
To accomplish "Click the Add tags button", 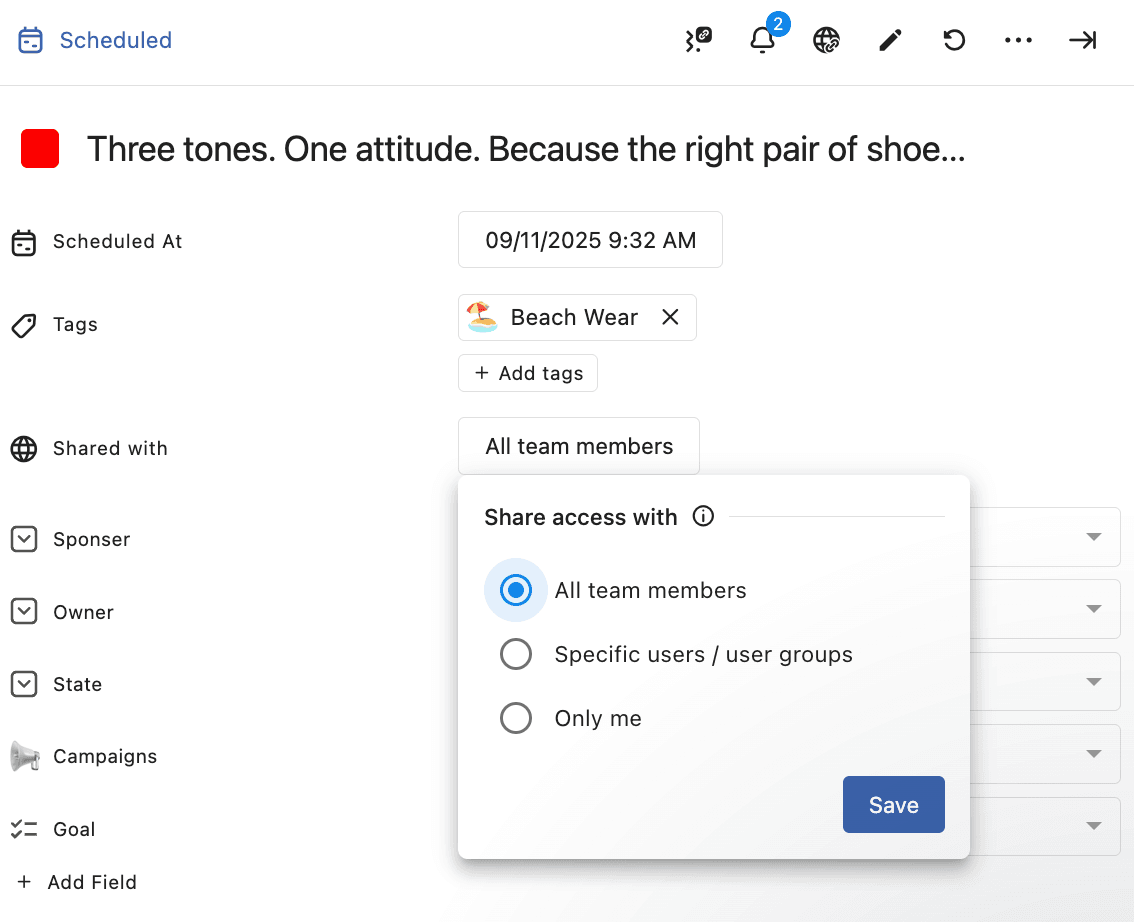I will (528, 373).
